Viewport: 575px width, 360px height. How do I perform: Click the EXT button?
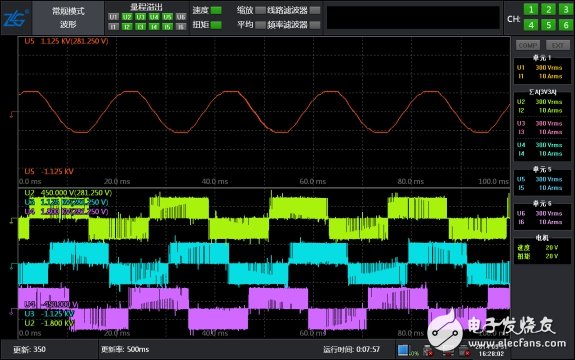[x=557, y=45]
